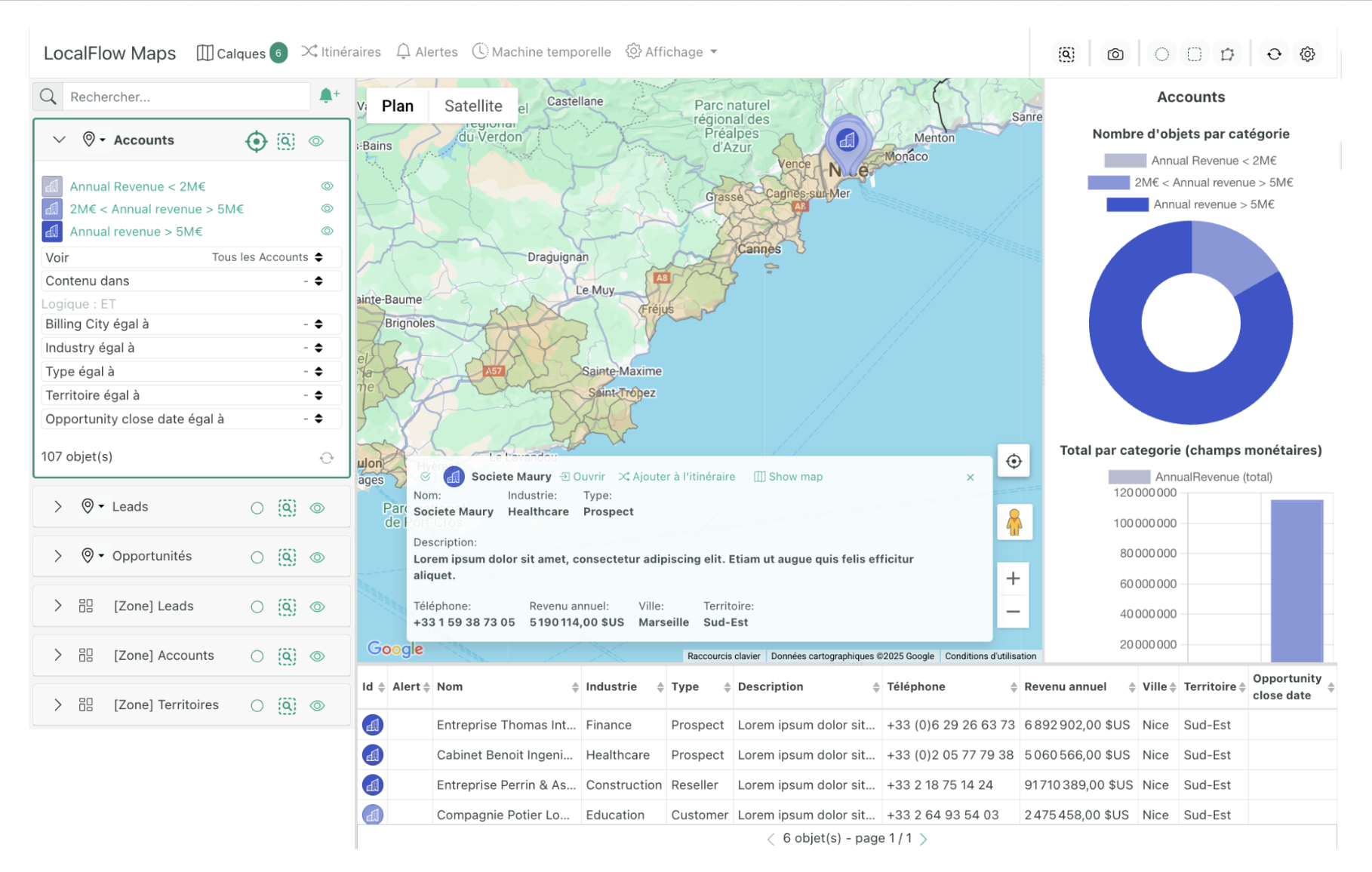Activate the zoom-to-selection search icon
This screenshot has height=872, width=1372.
(1066, 54)
